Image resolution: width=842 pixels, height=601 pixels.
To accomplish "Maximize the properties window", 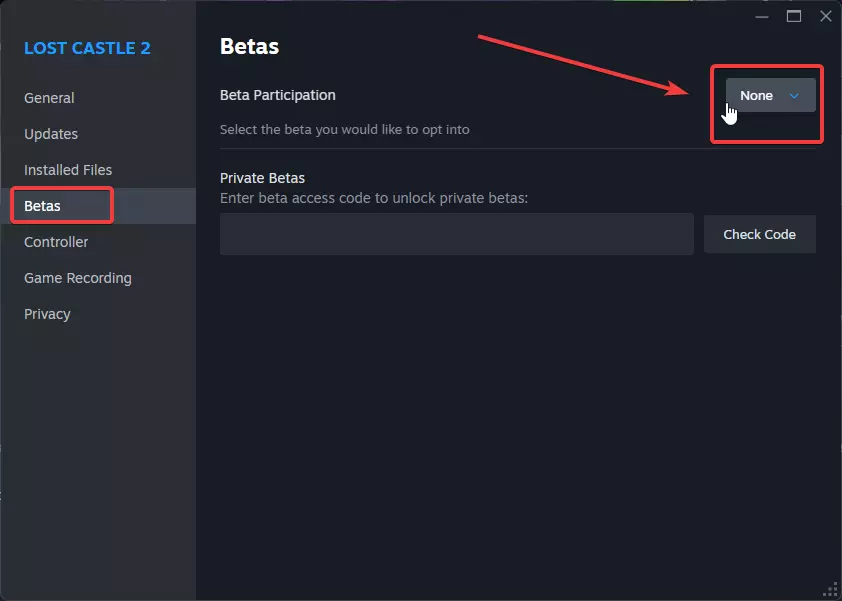I will coord(794,16).
